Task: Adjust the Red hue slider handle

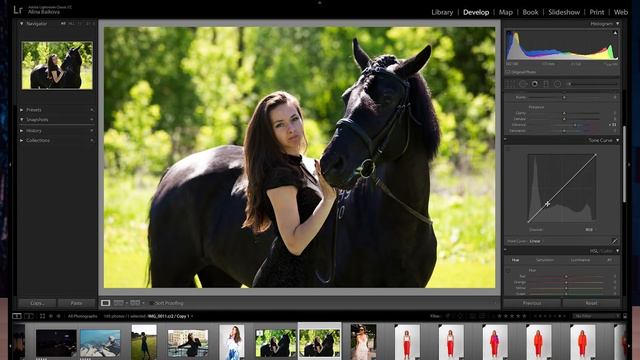Action: [x=566, y=276]
